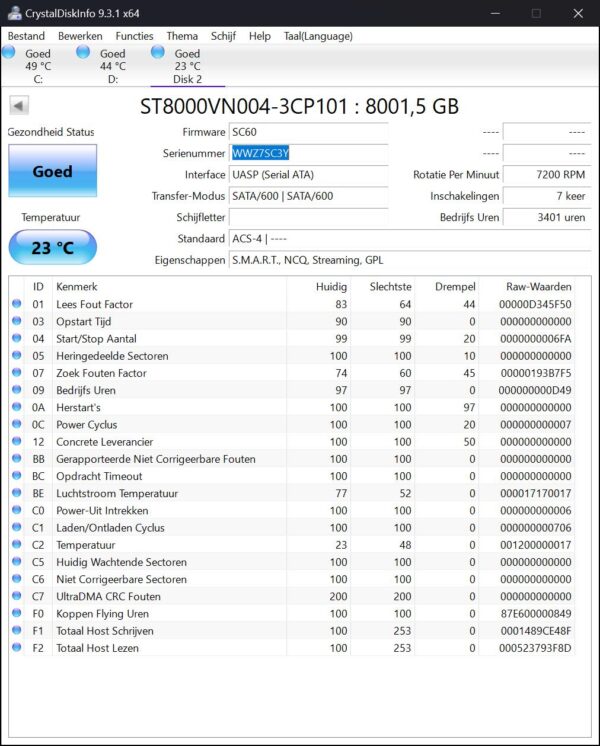Click the Standaard field ACS-4
600x746 pixels.
(410, 239)
